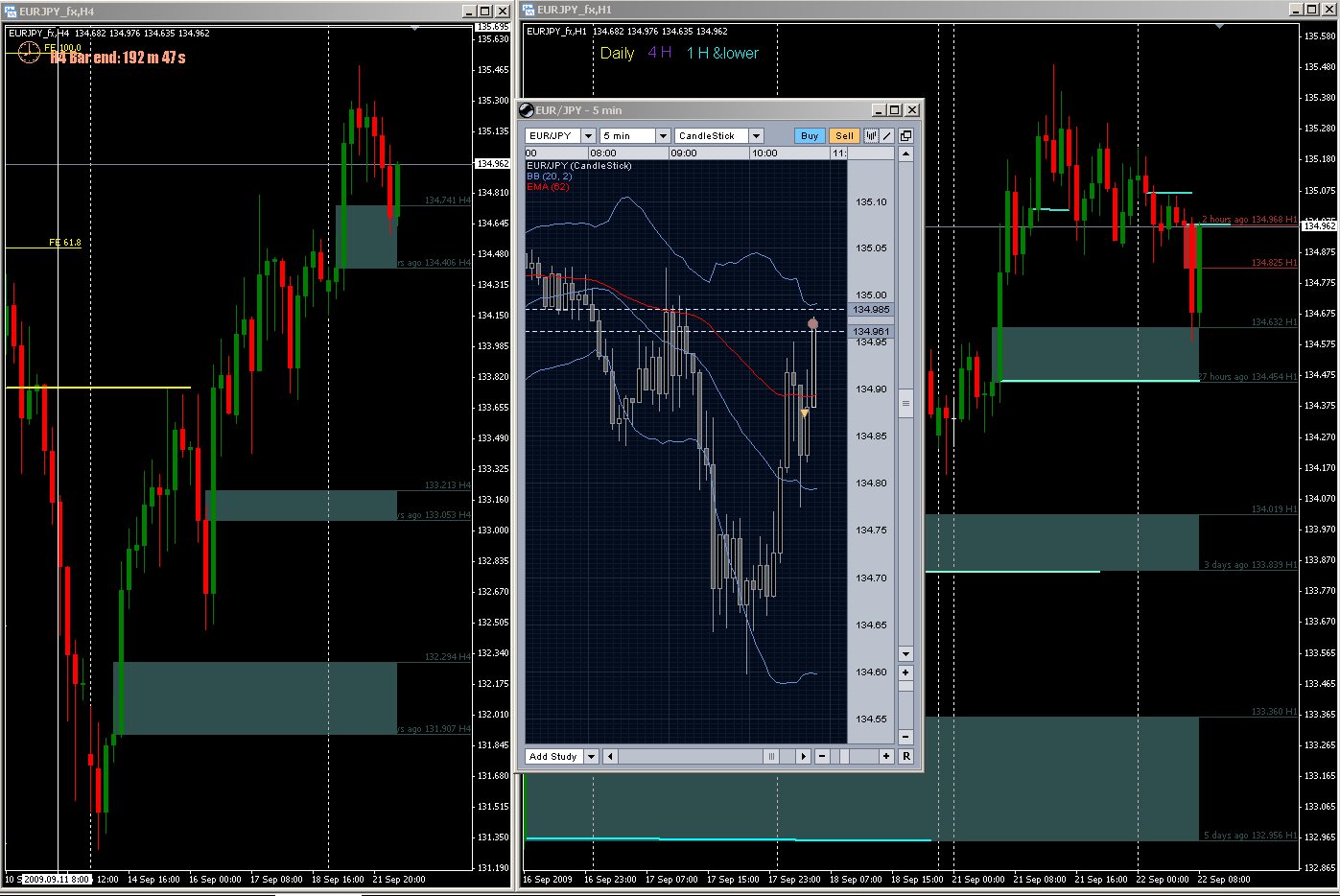
Task: Click the Buy button
Action: [810, 136]
